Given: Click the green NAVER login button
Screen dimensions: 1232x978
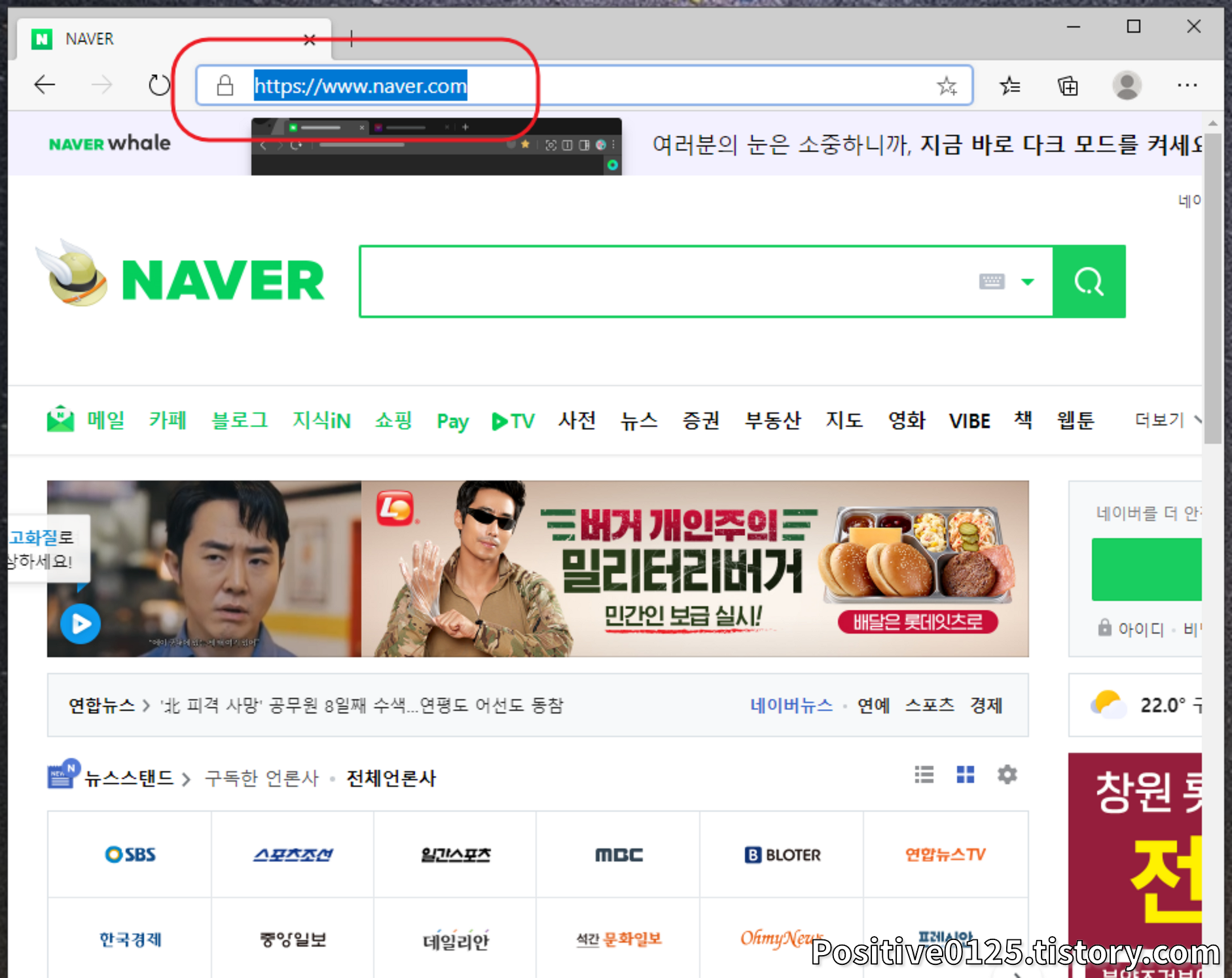Looking at the screenshot, I should click(1146, 570).
